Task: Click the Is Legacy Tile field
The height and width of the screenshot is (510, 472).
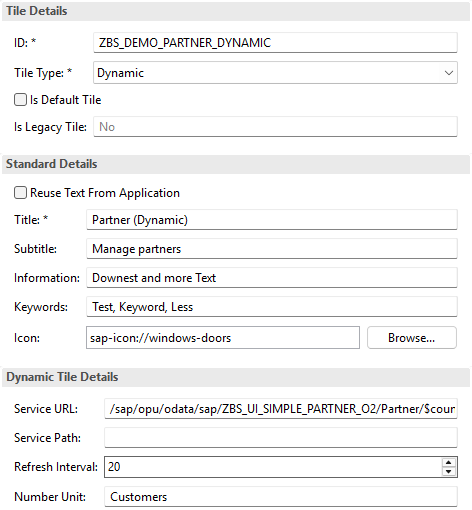Action: click(275, 127)
